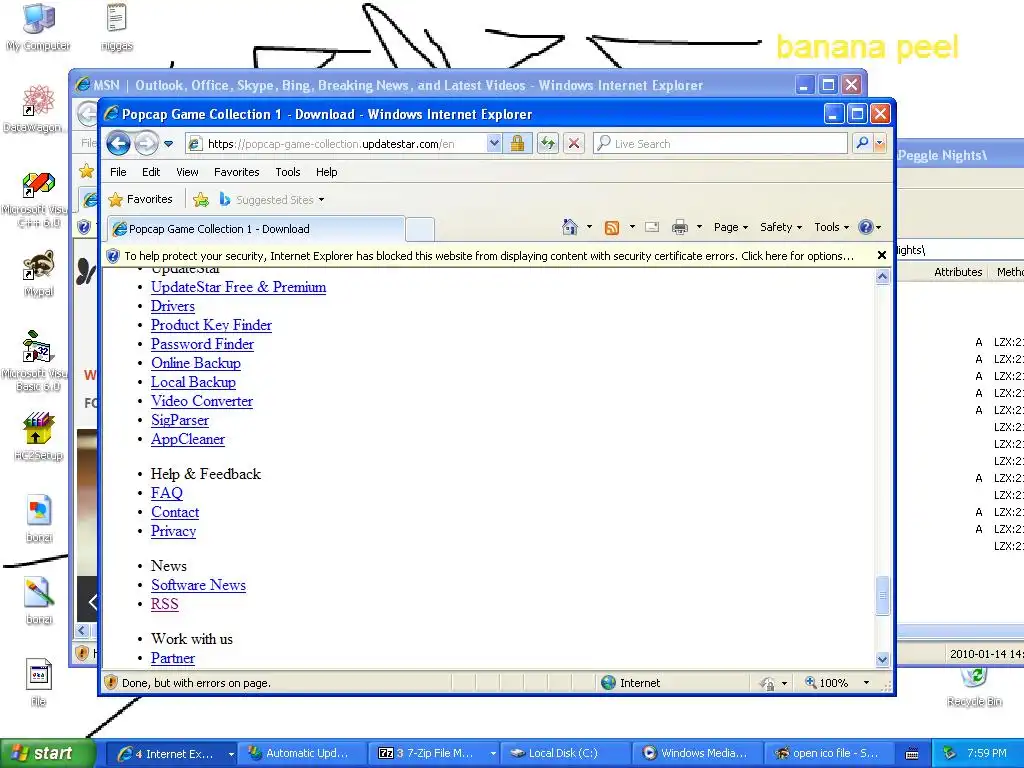Open the recent pages dropdown arrow
This screenshot has height=768, width=1024.
coord(168,144)
